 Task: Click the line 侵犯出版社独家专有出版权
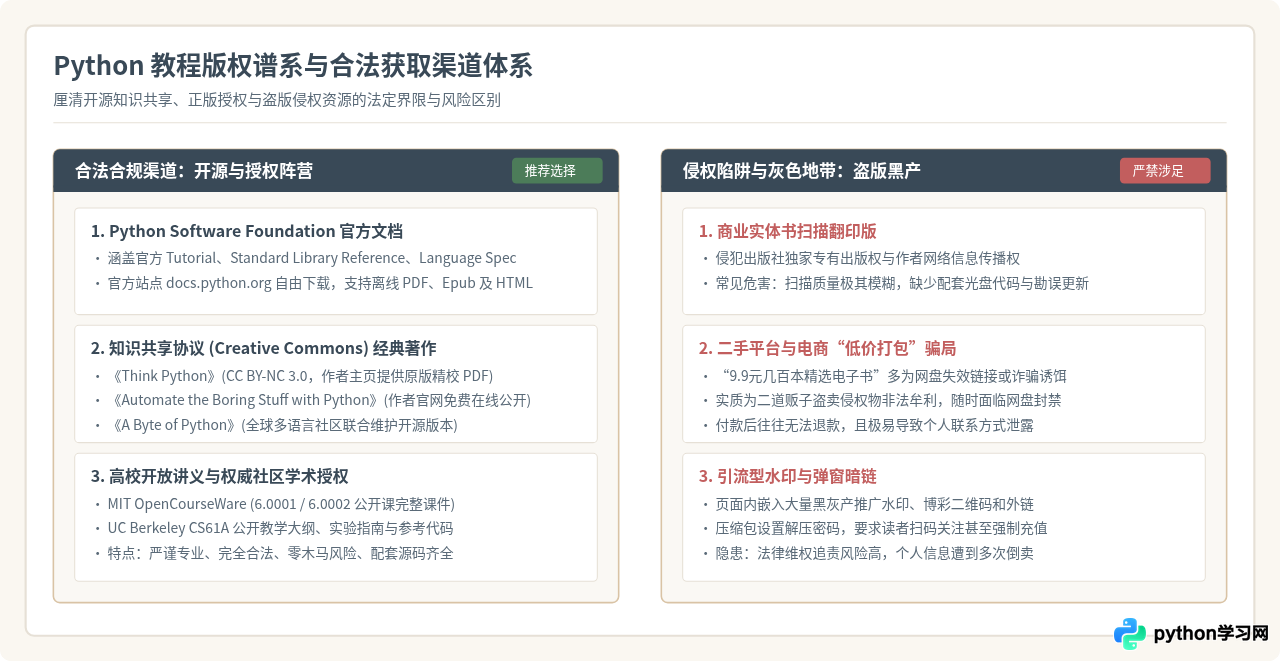point(868,258)
